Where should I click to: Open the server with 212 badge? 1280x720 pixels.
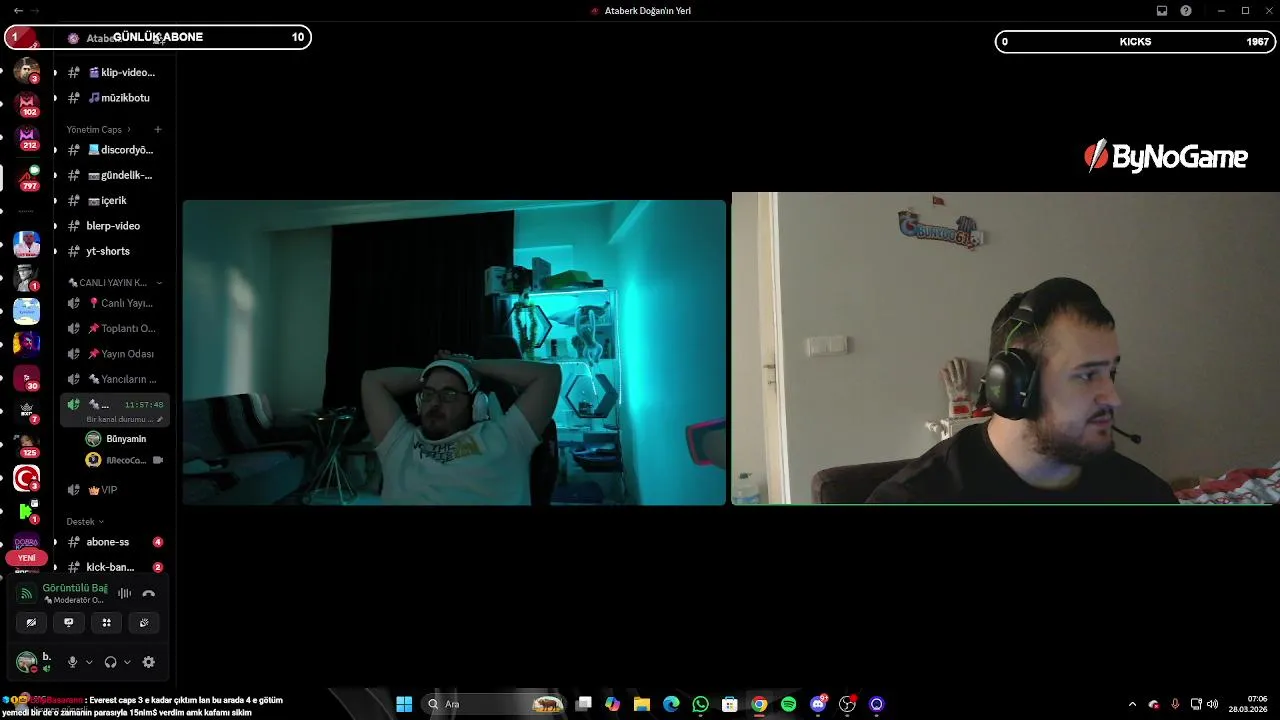[27, 138]
